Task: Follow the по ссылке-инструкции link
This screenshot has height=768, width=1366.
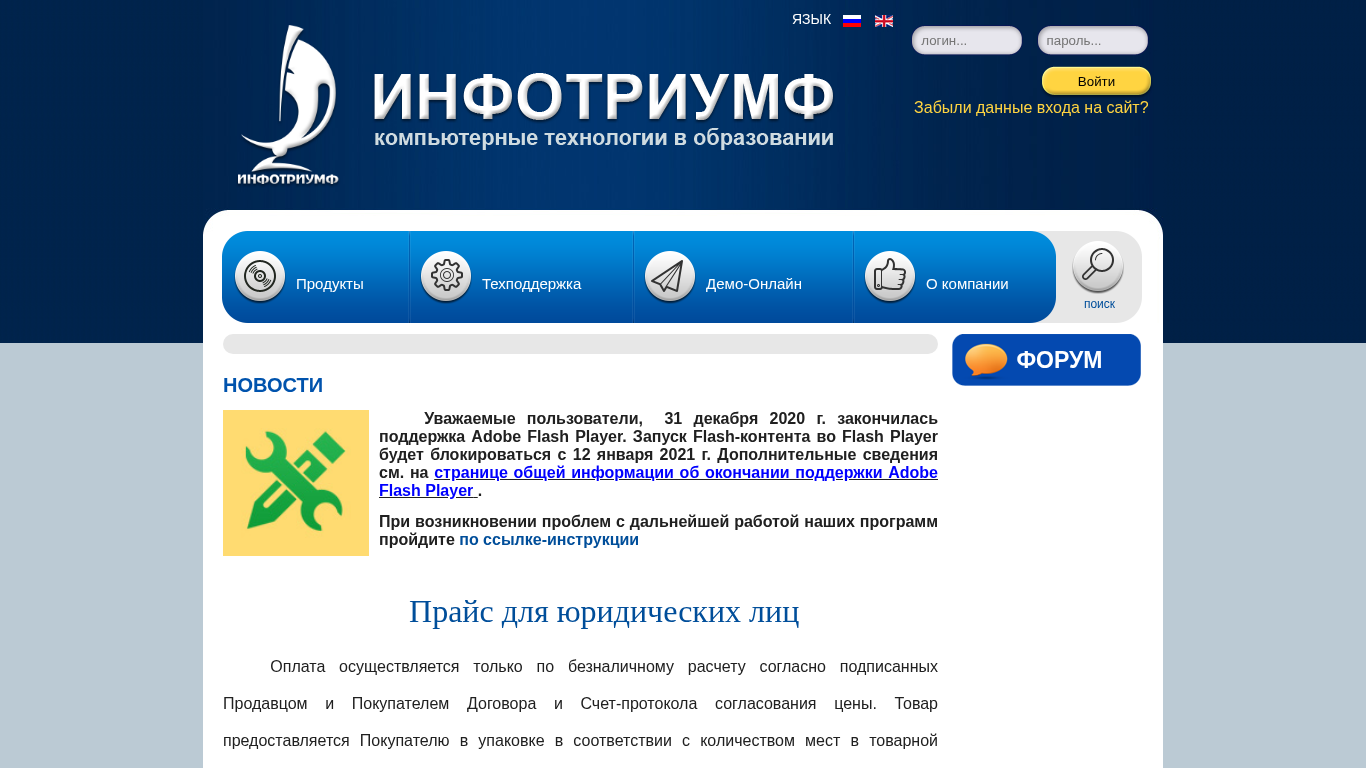Action: click(549, 540)
